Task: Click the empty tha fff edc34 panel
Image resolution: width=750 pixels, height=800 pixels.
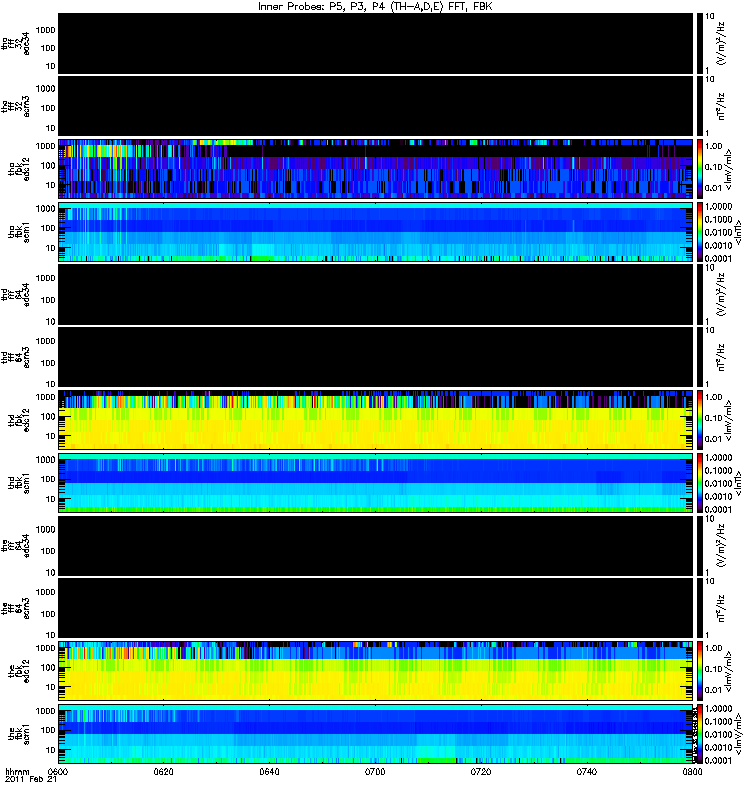Action: coord(375,41)
